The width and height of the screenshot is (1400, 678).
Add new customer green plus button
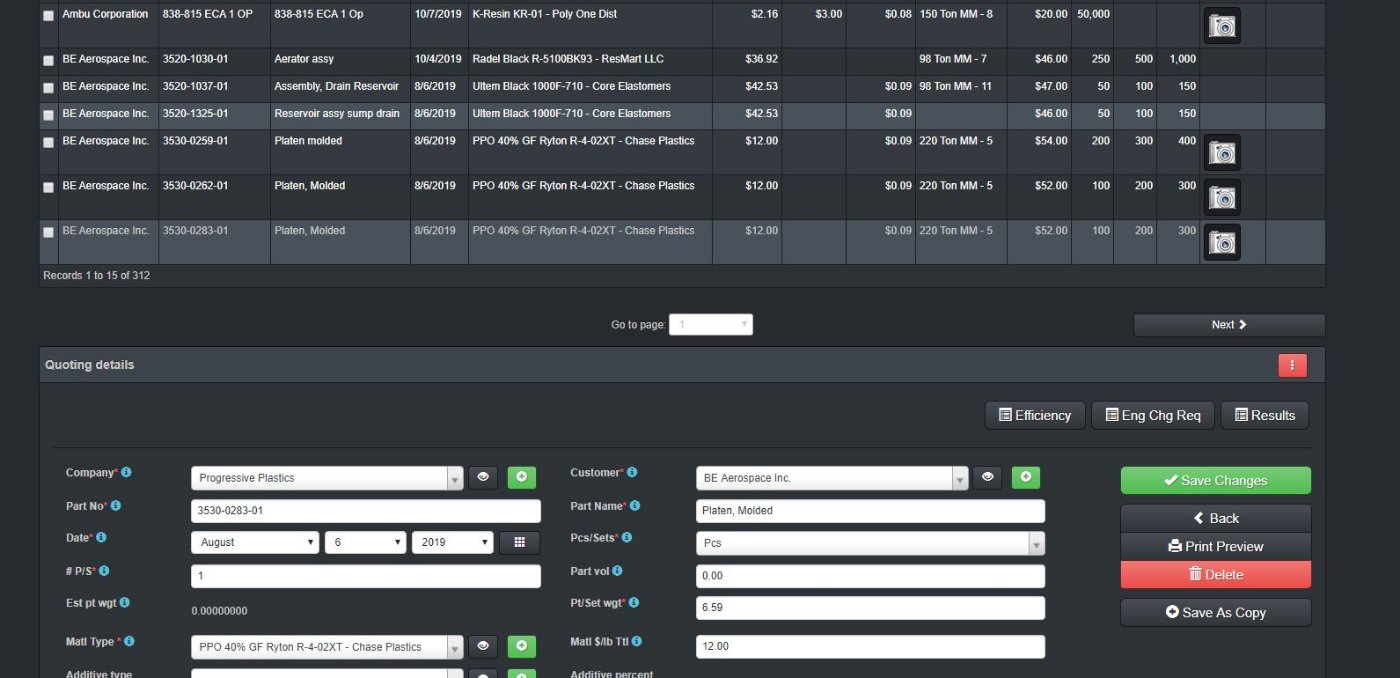pos(1026,478)
